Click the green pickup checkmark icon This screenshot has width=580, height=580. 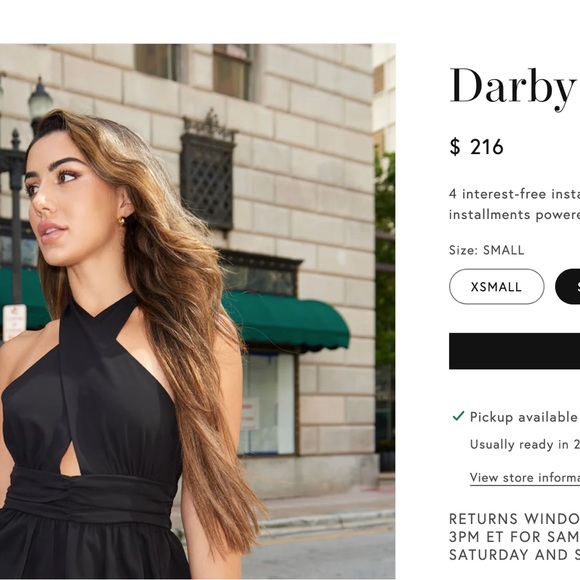[458, 416]
